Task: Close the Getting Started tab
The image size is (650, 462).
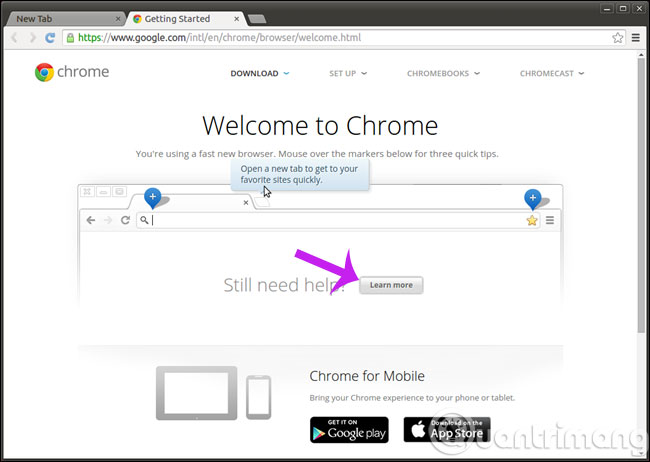Action: click(x=237, y=19)
